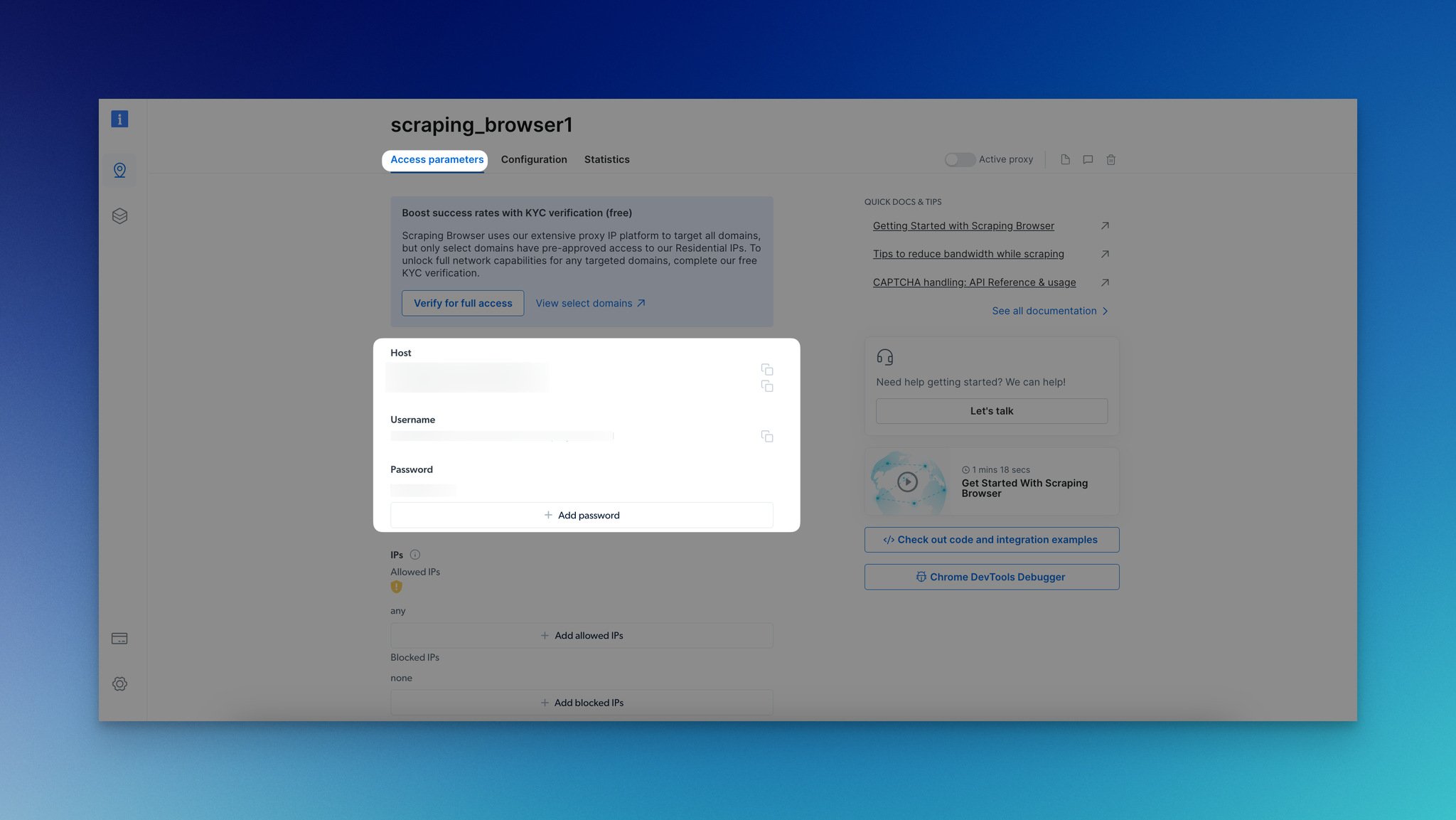1456x820 pixels.
Task: Click the copy icon next to Host field
Action: (767, 371)
